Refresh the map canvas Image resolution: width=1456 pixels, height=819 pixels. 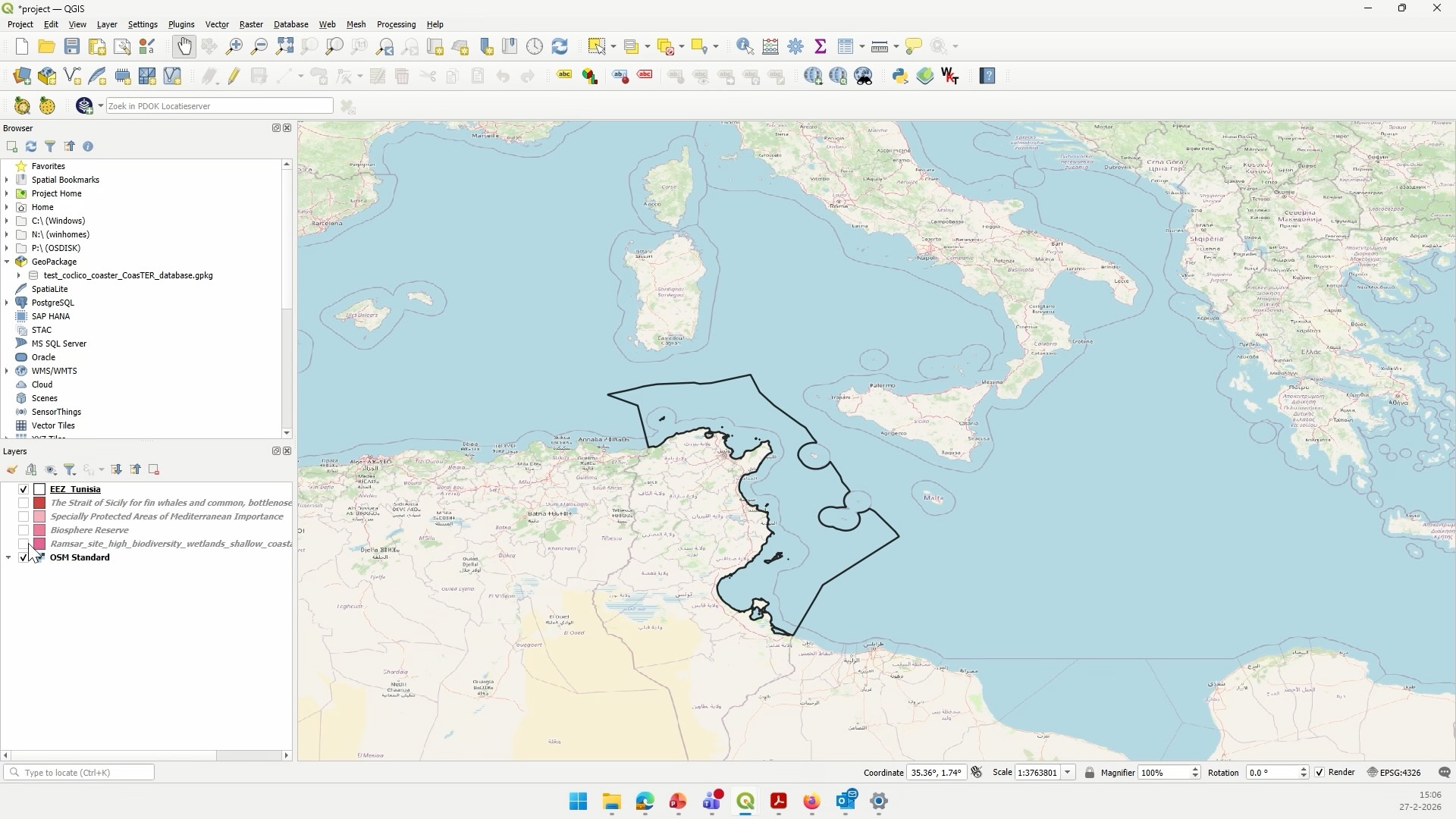point(560,47)
